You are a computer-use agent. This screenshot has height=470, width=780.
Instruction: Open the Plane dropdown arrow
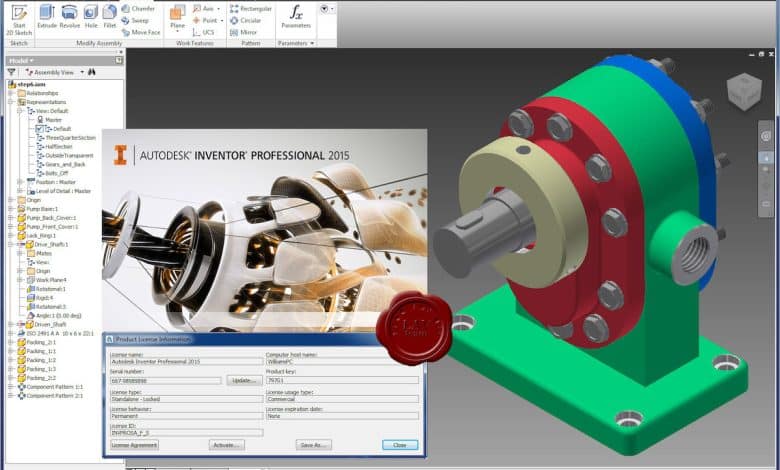[x=177, y=31]
